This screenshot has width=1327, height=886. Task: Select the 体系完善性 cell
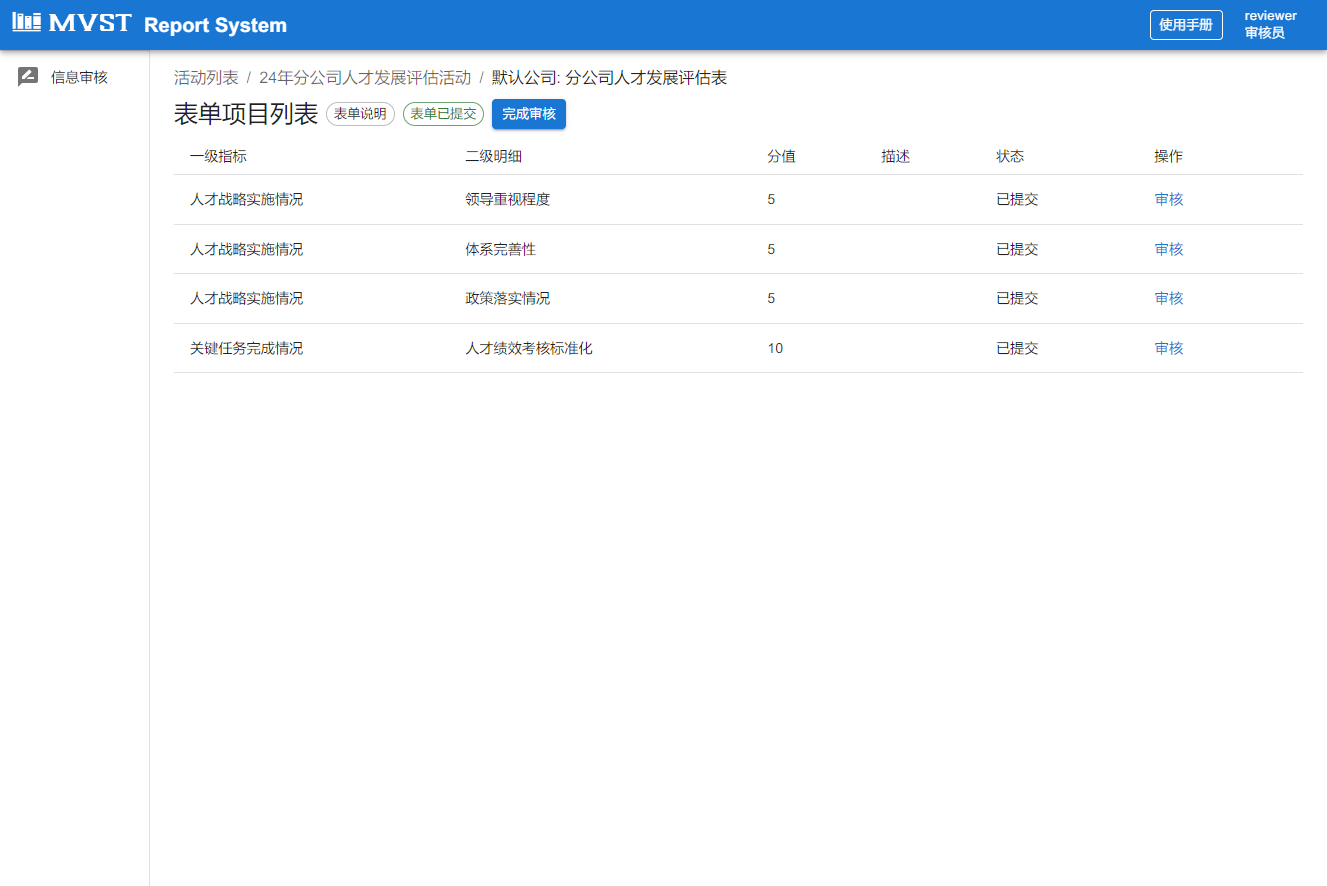pos(500,249)
